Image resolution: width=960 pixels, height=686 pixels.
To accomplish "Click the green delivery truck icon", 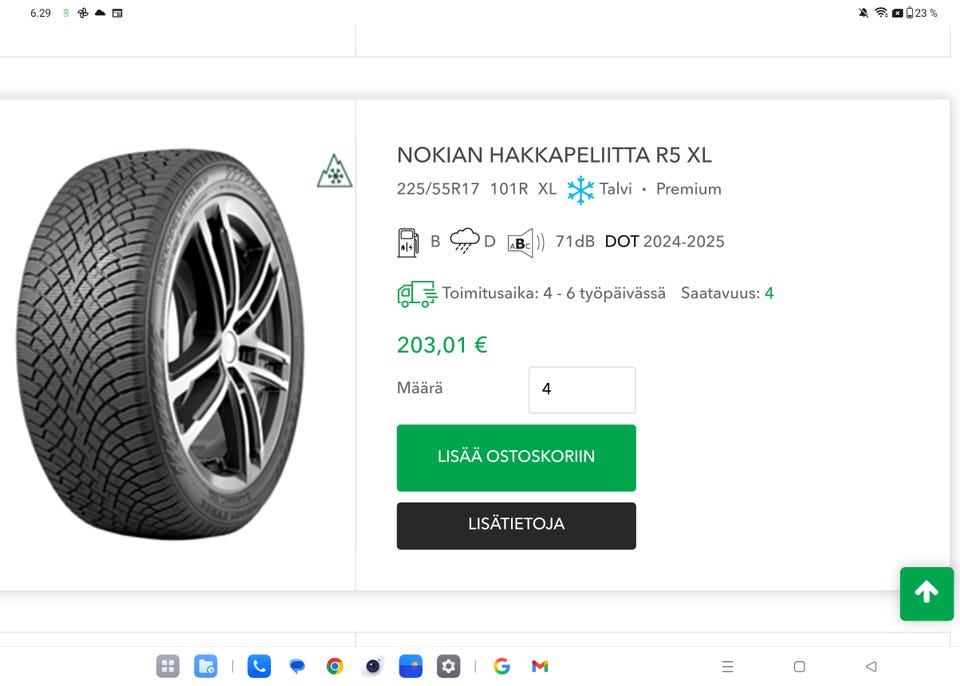I will [417, 294].
